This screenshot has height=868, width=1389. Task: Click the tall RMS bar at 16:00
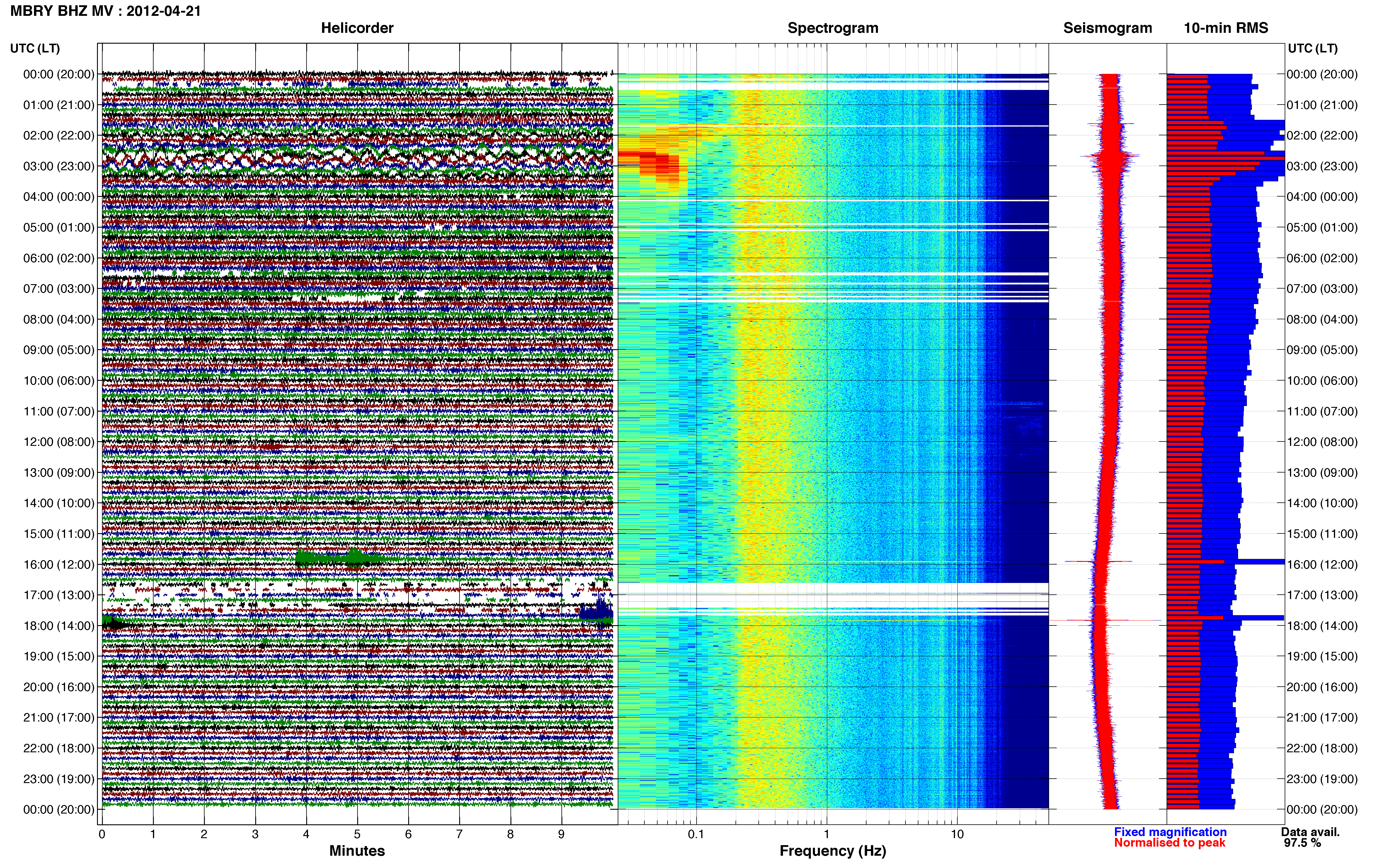tap(1225, 562)
